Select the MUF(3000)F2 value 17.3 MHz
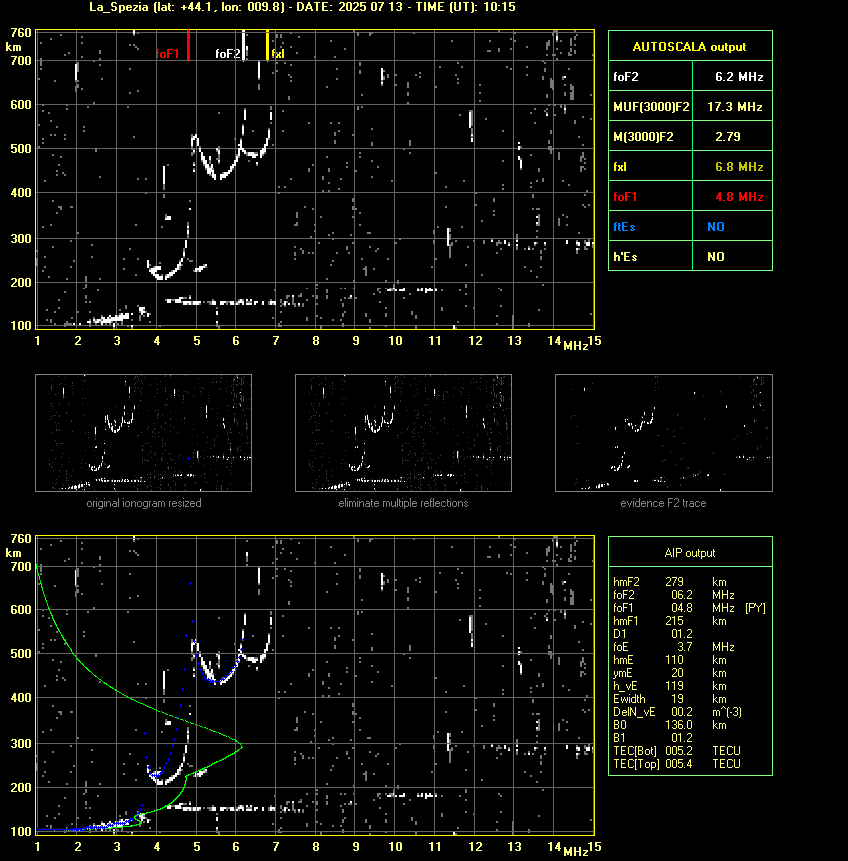This screenshot has width=848, height=861. [734, 107]
